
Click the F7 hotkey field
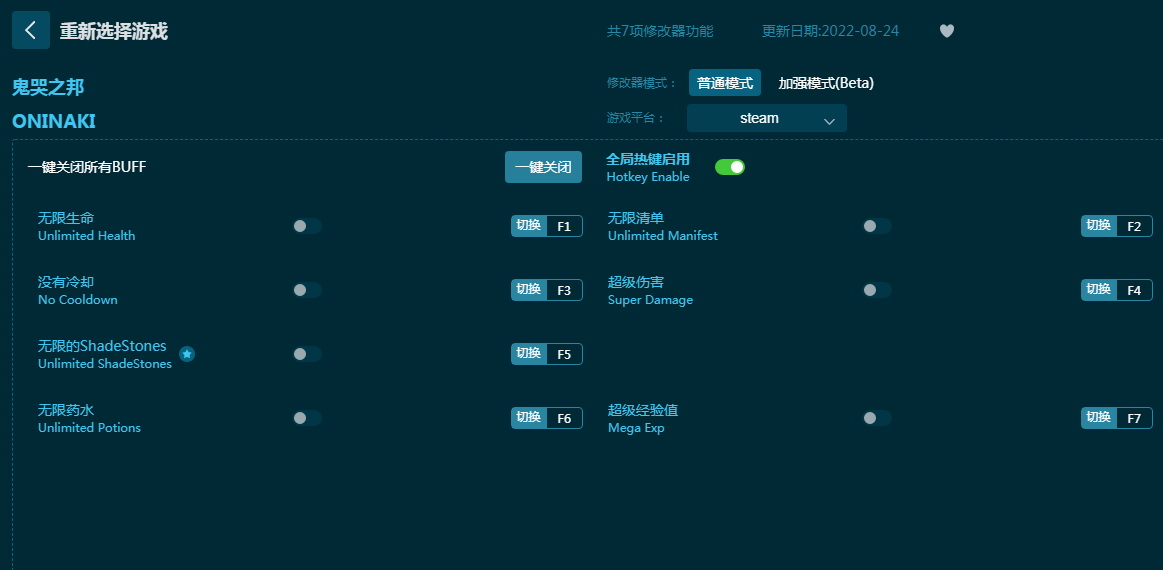click(1134, 418)
